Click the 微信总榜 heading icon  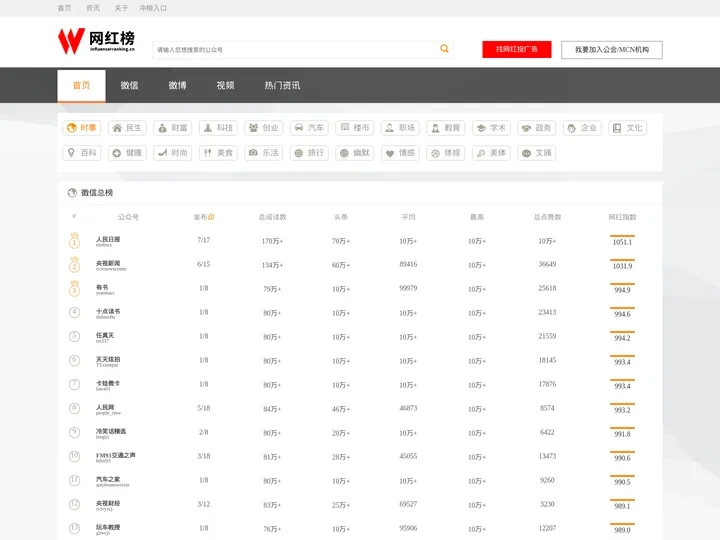(72, 193)
